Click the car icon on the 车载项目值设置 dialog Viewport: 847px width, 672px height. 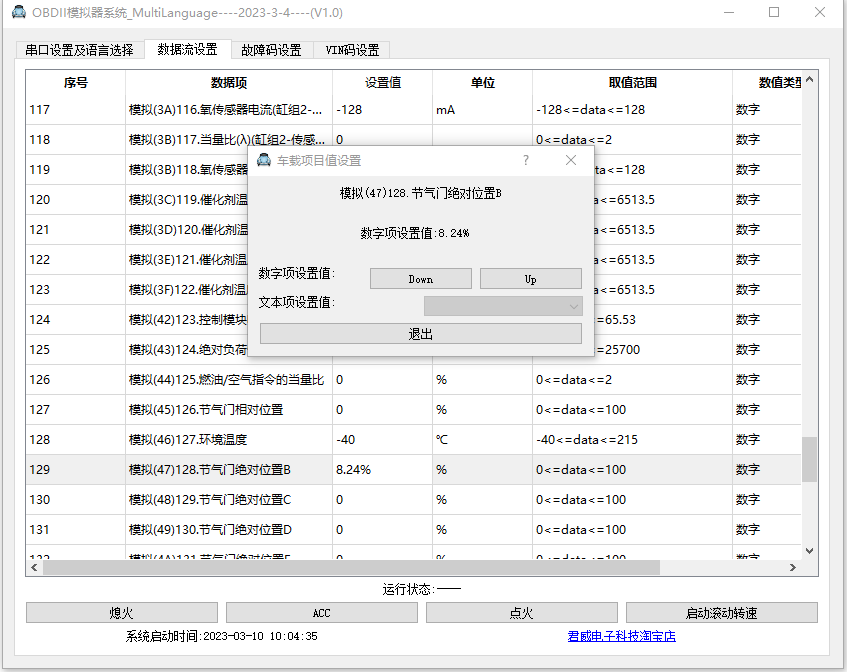pyautogui.click(x=263, y=160)
